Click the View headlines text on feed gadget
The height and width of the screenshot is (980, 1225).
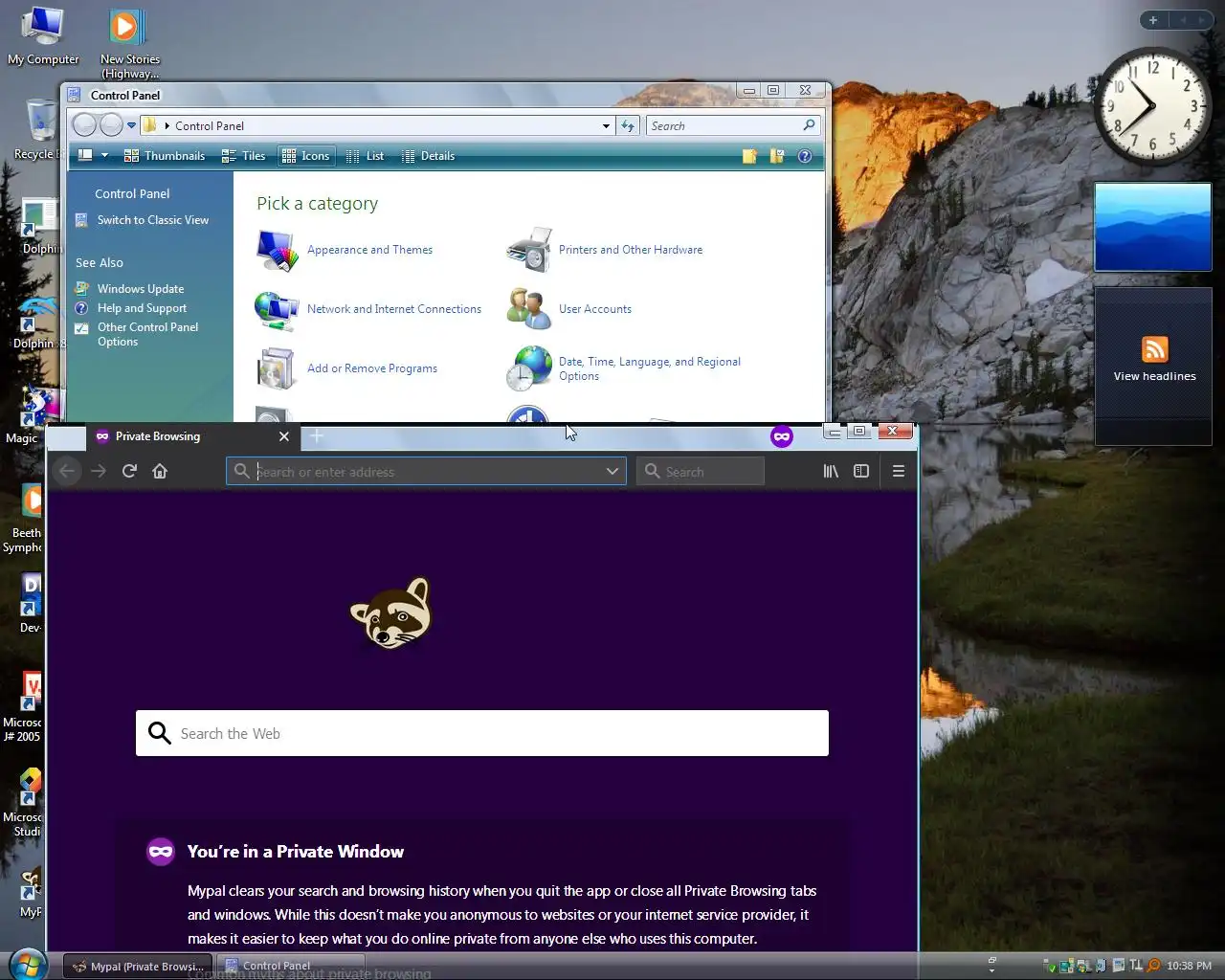click(1155, 376)
